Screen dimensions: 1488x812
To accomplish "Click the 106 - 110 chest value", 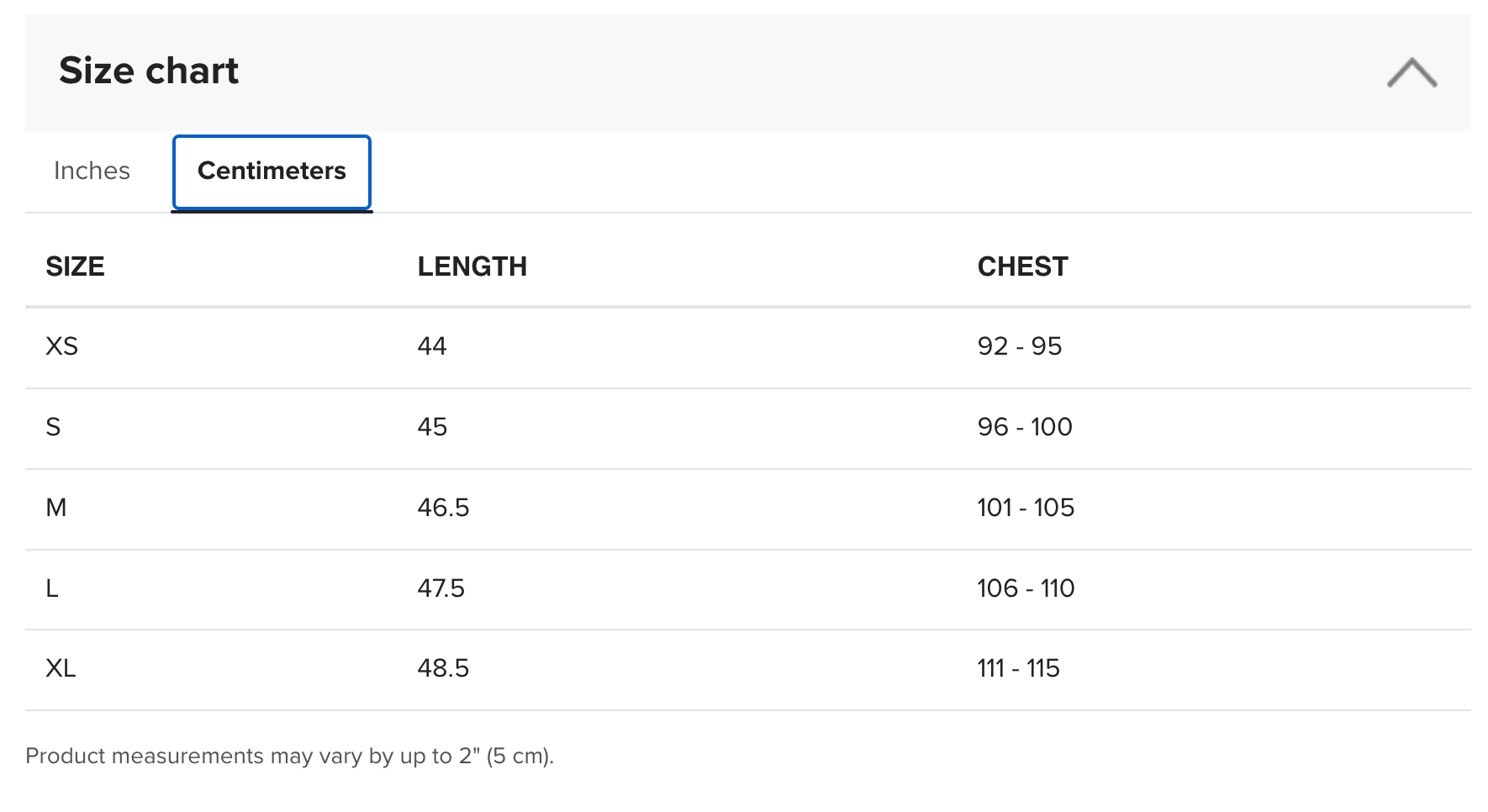I will pyautogui.click(x=1026, y=588).
